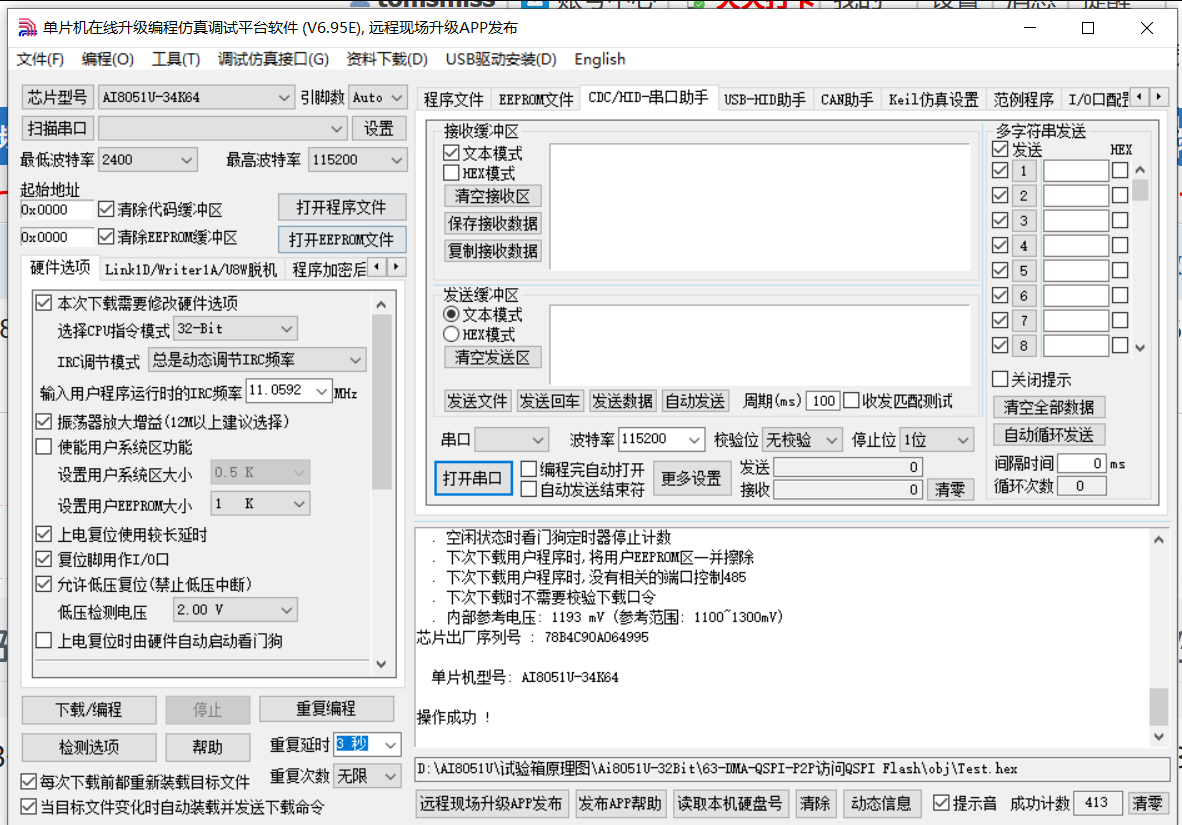Click log output vertical scrollbar

pos(1159,638)
